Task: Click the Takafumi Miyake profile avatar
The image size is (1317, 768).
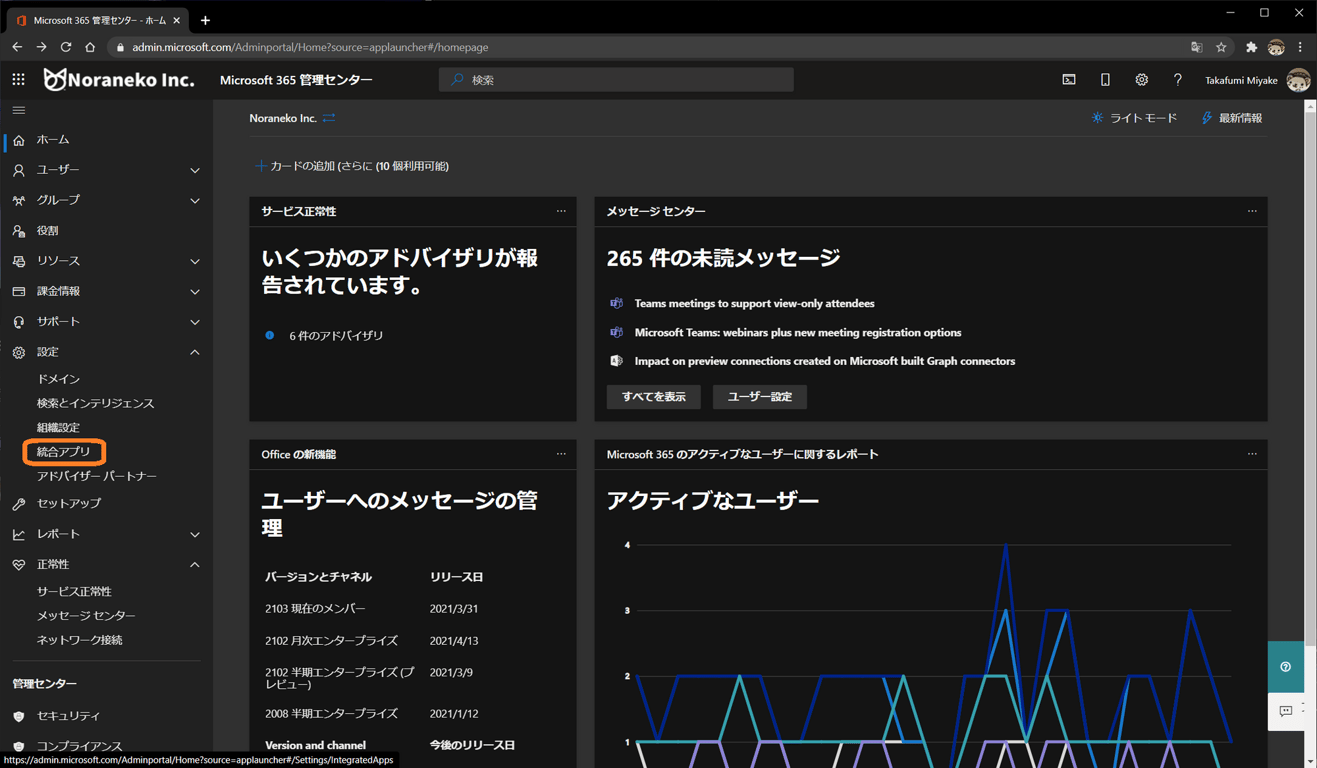Action: tap(1298, 80)
